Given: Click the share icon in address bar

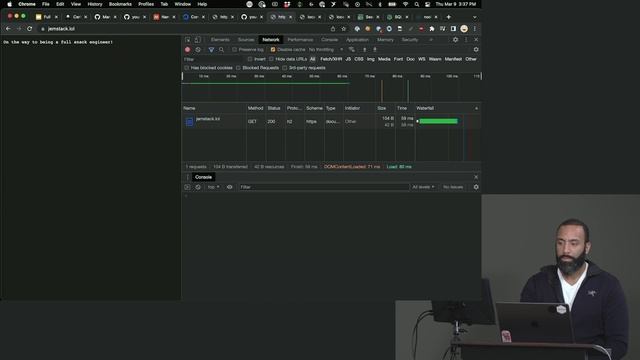Looking at the screenshot, I should pos(333,29).
